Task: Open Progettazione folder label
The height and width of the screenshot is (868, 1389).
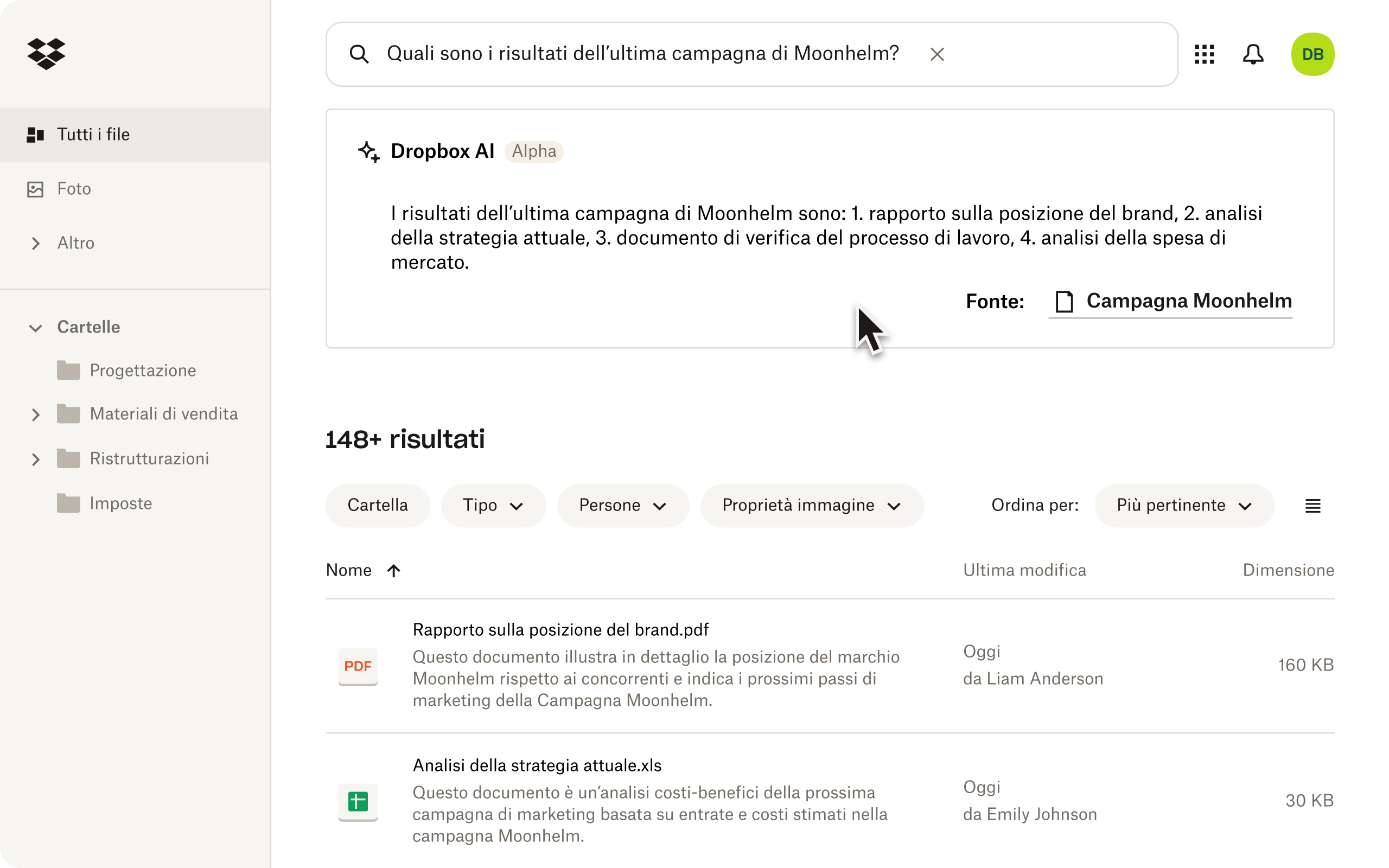Action: tap(143, 371)
